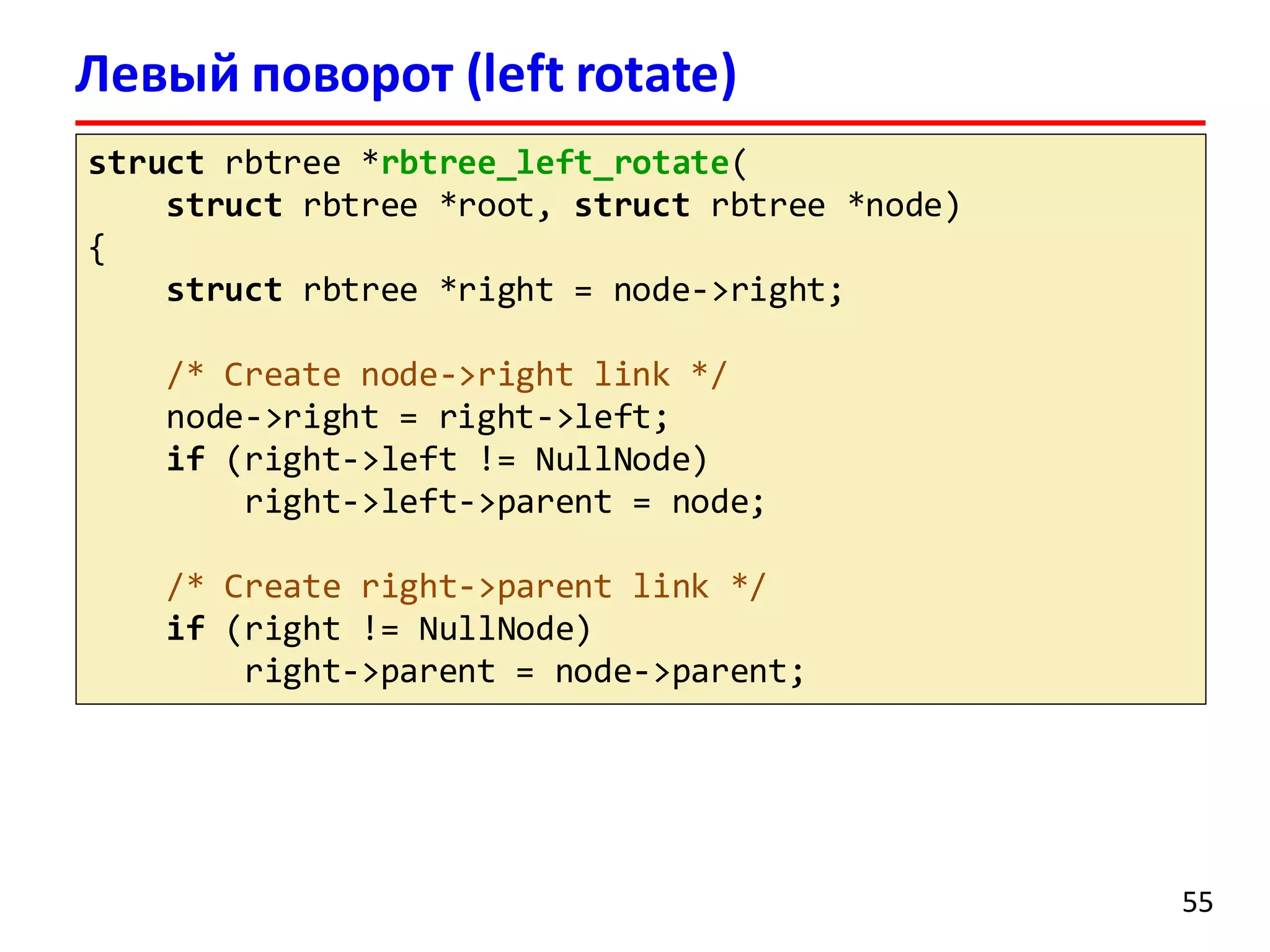Click the opening curly brace line

point(97,249)
